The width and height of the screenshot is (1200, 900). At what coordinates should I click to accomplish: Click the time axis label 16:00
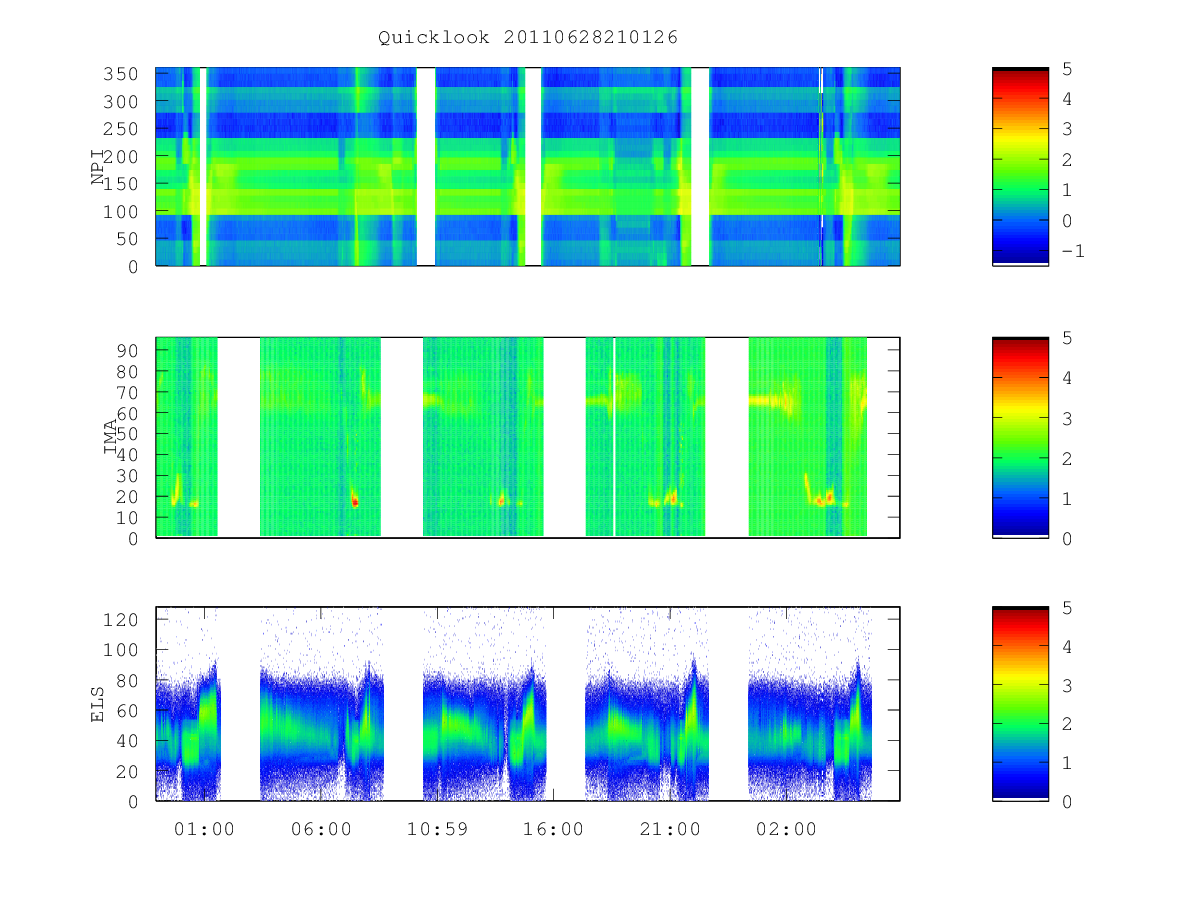(x=553, y=829)
